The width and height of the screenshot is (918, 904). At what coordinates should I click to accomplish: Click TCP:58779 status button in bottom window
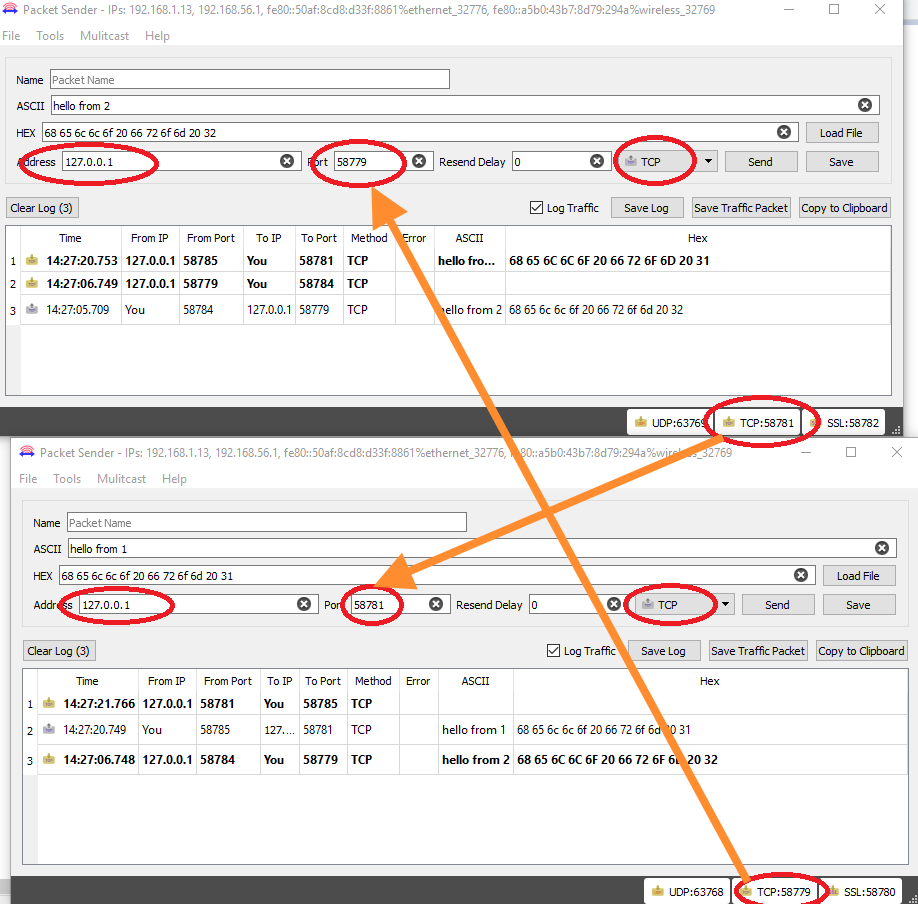pos(775,891)
